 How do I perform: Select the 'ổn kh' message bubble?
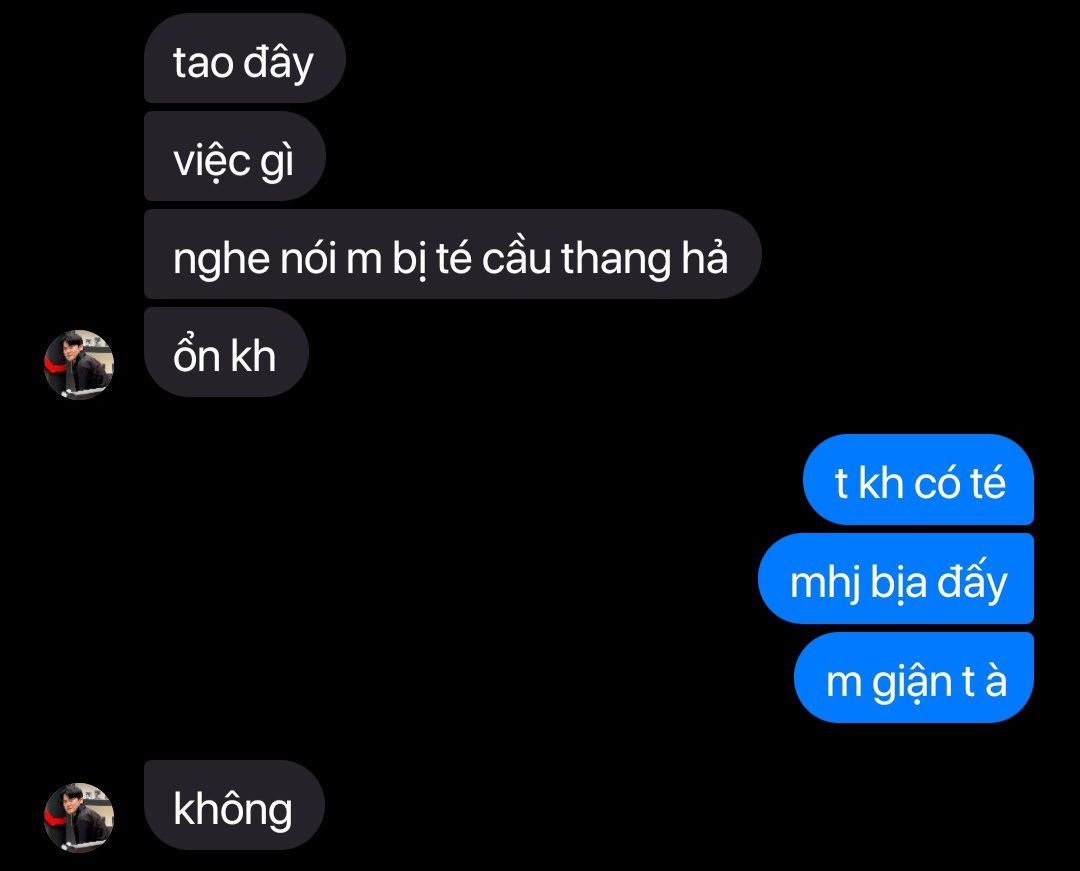(226, 352)
